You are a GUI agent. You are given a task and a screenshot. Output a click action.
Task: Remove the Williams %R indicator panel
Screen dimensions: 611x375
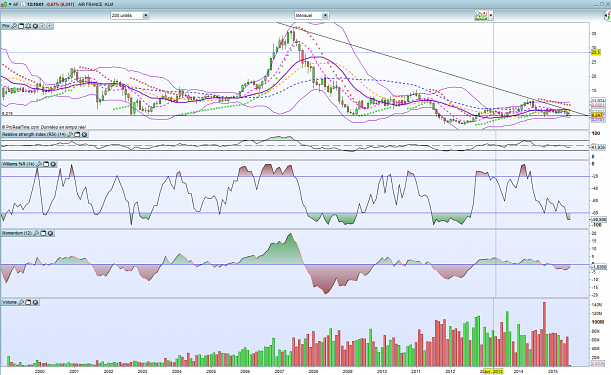click(x=53, y=164)
